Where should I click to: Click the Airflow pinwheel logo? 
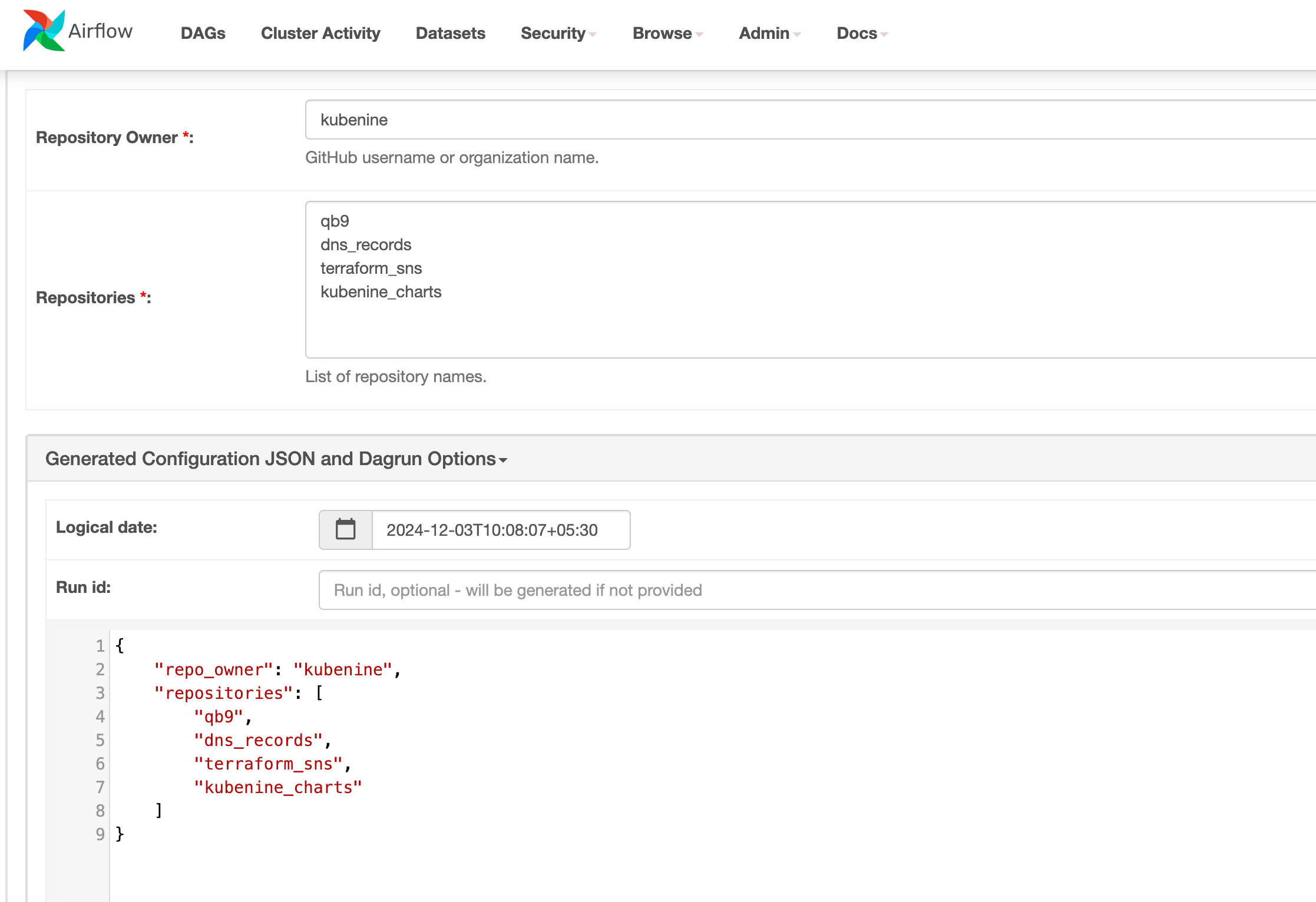[x=44, y=31]
